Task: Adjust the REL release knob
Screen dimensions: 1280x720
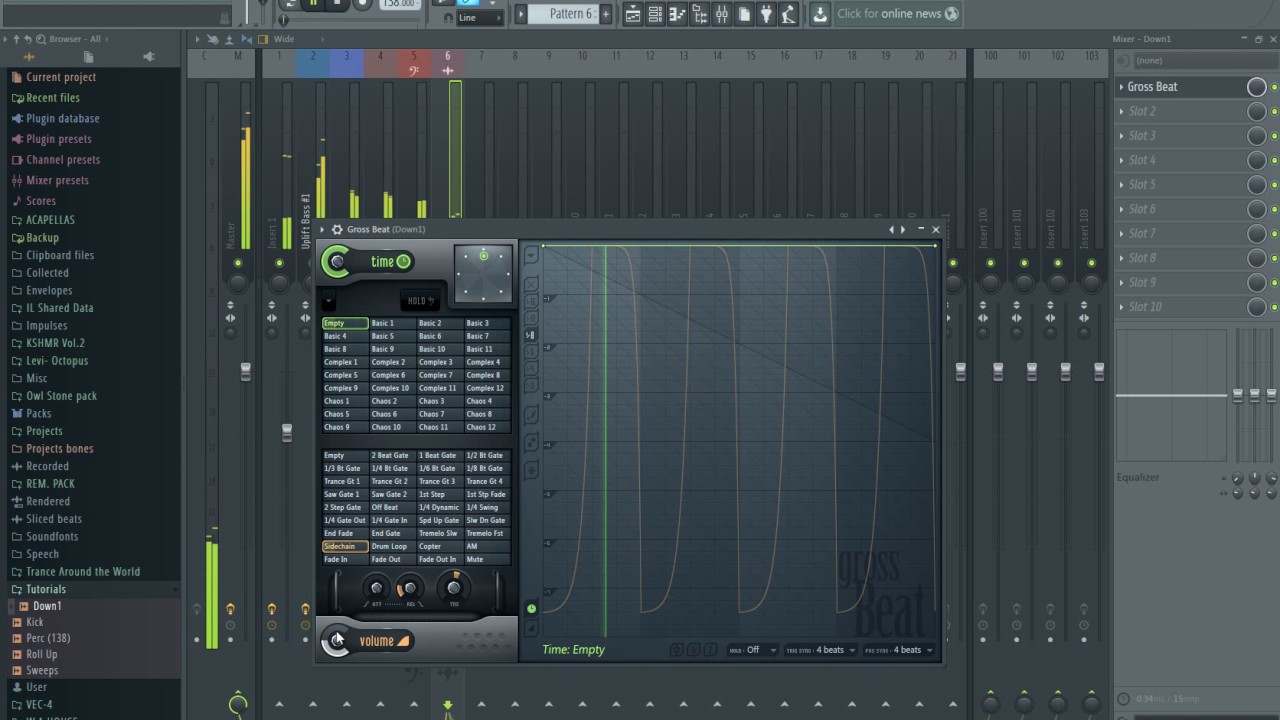Action: [409, 589]
